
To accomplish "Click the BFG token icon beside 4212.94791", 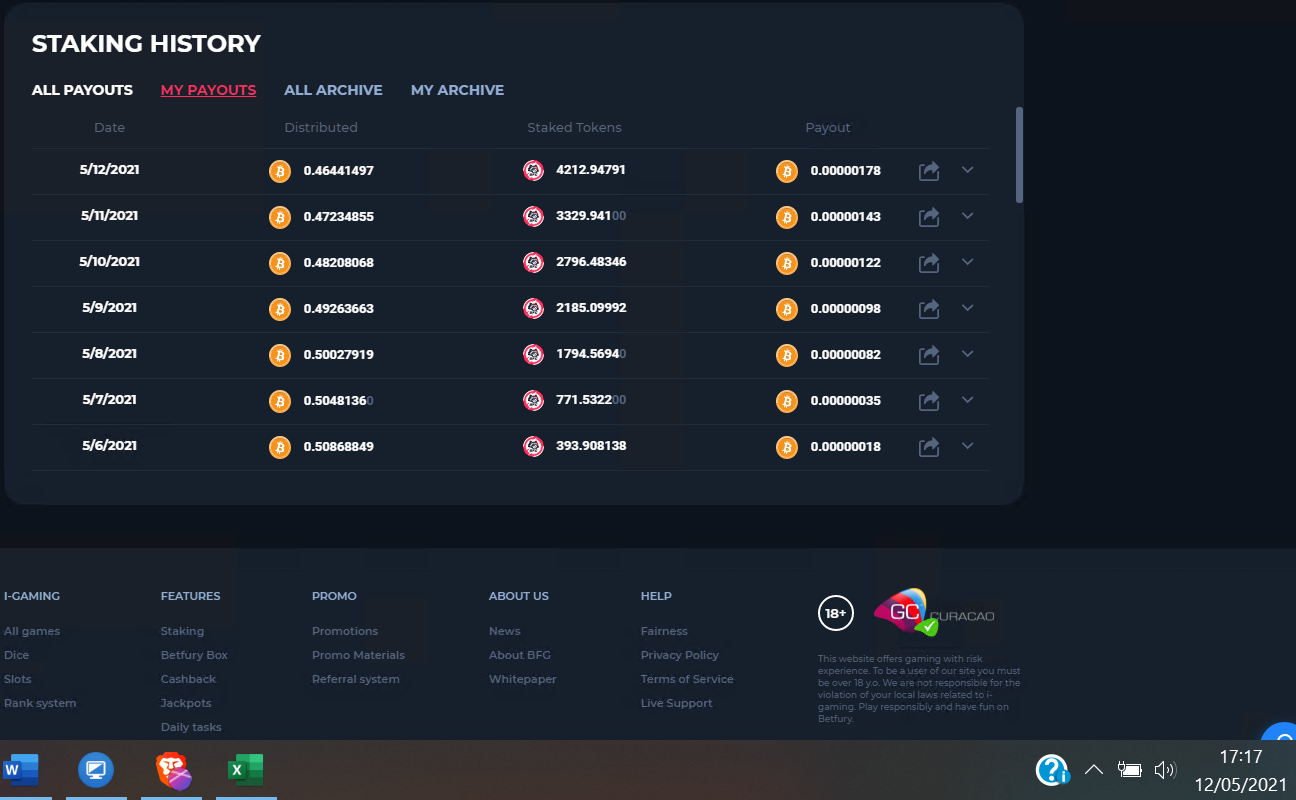I will (x=534, y=170).
